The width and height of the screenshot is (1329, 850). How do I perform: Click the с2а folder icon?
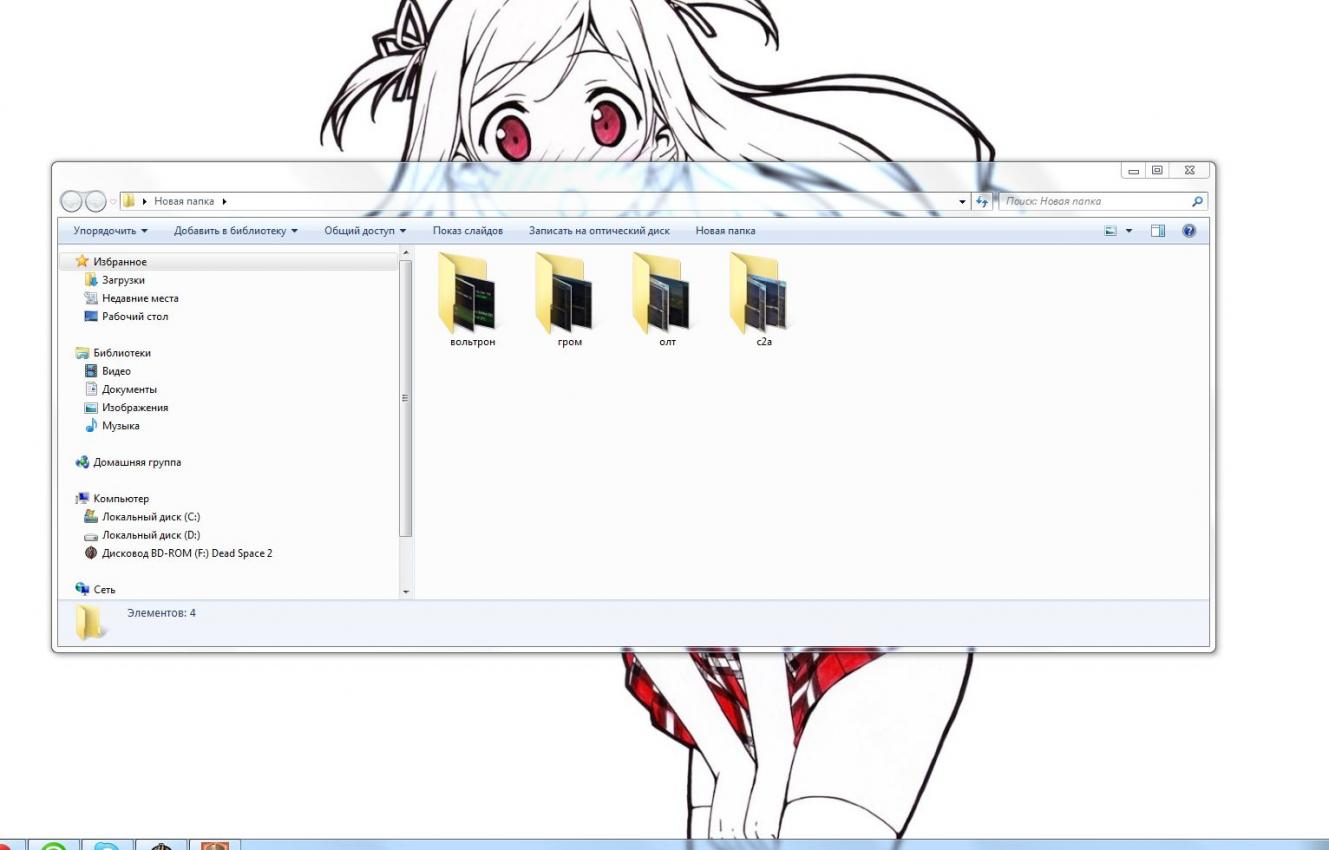[x=763, y=293]
